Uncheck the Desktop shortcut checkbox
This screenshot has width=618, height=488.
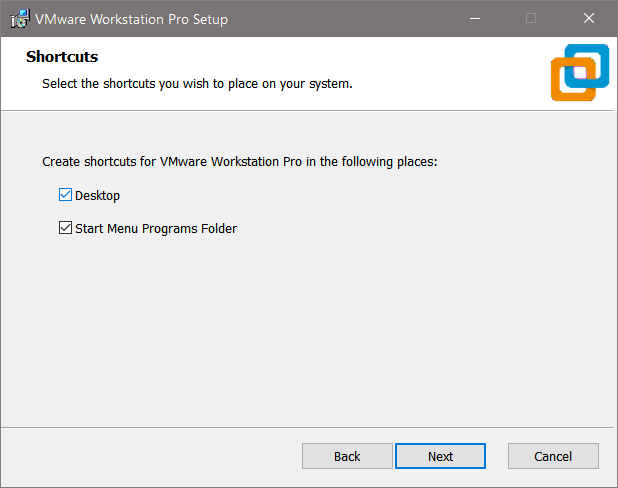(66, 195)
